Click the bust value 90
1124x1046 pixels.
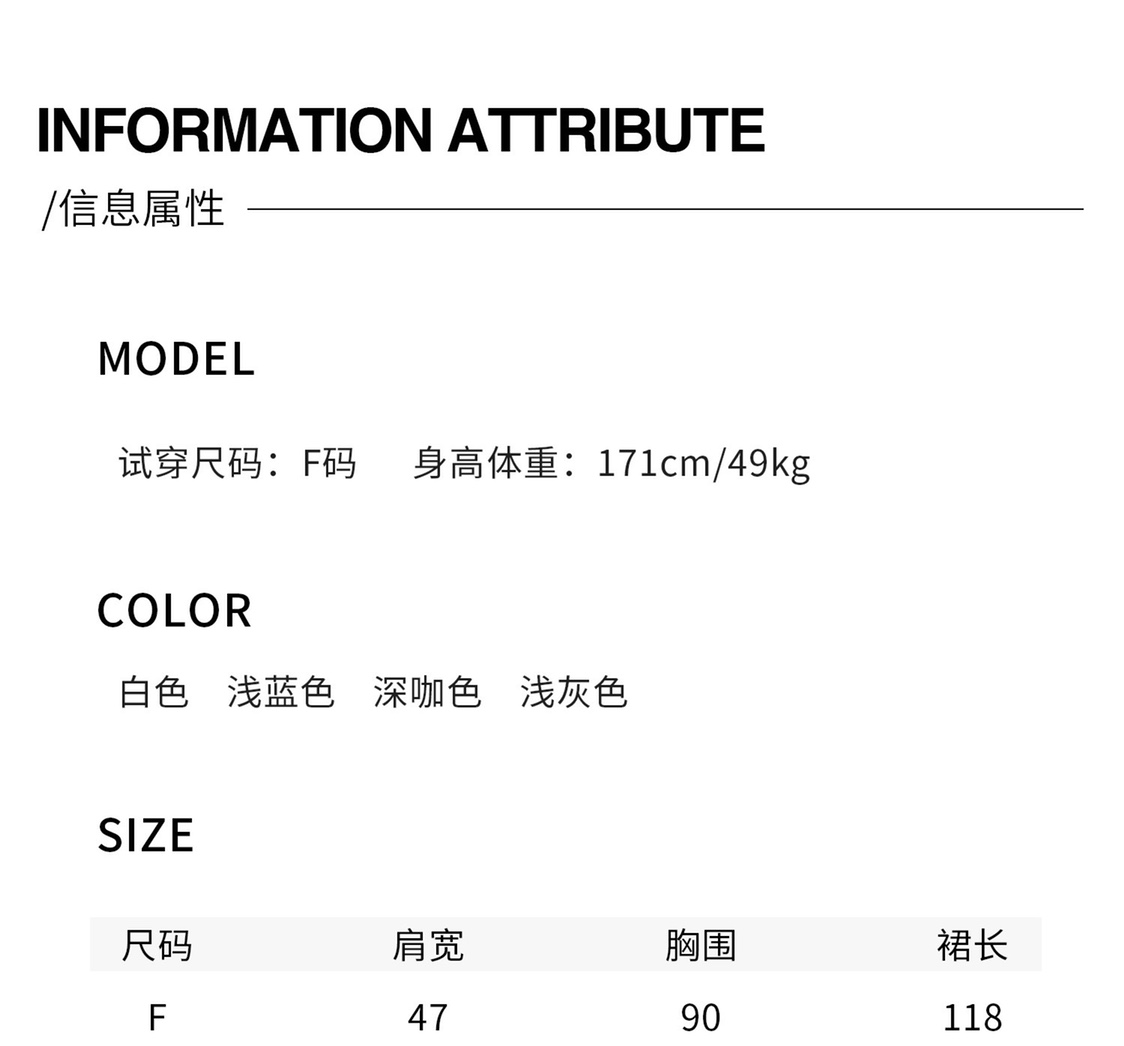point(700,1018)
